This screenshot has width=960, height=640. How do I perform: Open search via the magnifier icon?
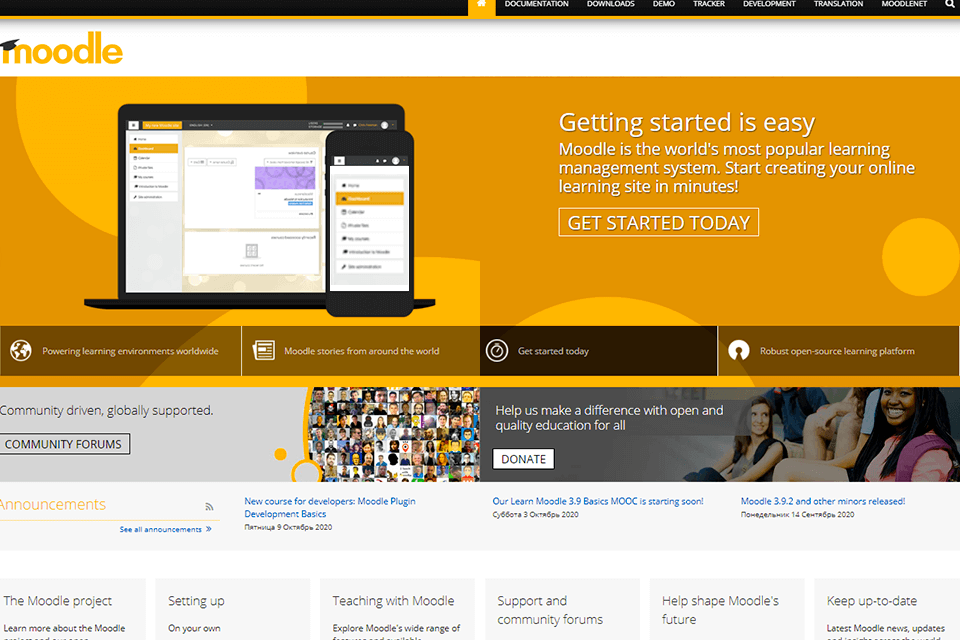[x=950, y=5]
